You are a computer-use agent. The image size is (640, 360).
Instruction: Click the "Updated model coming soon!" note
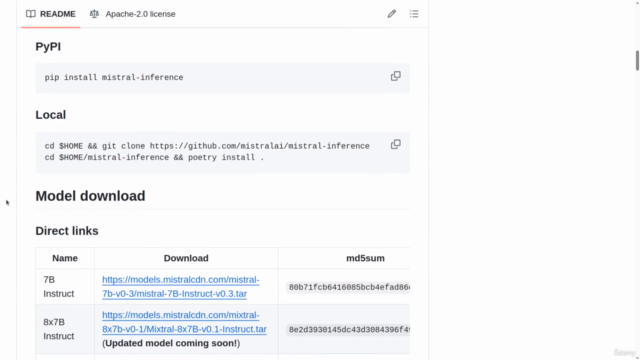click(x=171, y=343)
